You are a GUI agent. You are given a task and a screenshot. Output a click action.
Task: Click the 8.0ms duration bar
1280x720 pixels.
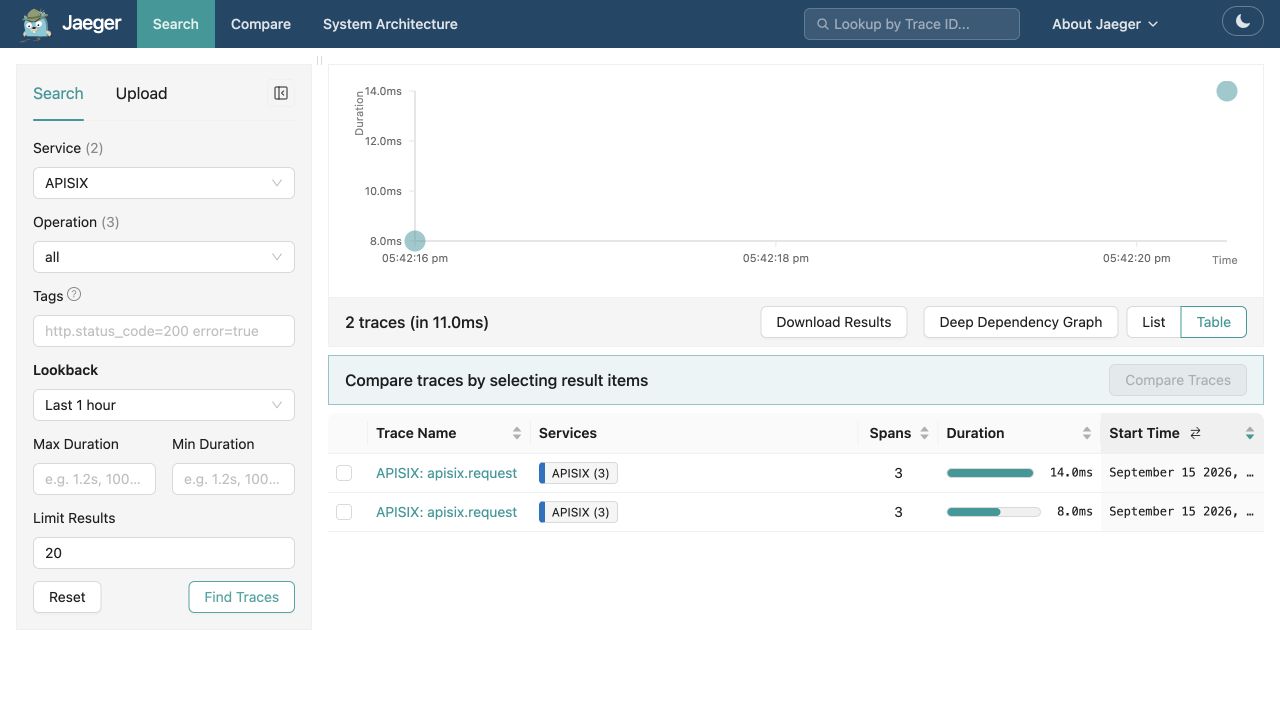pyautogui.click(x=994, y=512)
